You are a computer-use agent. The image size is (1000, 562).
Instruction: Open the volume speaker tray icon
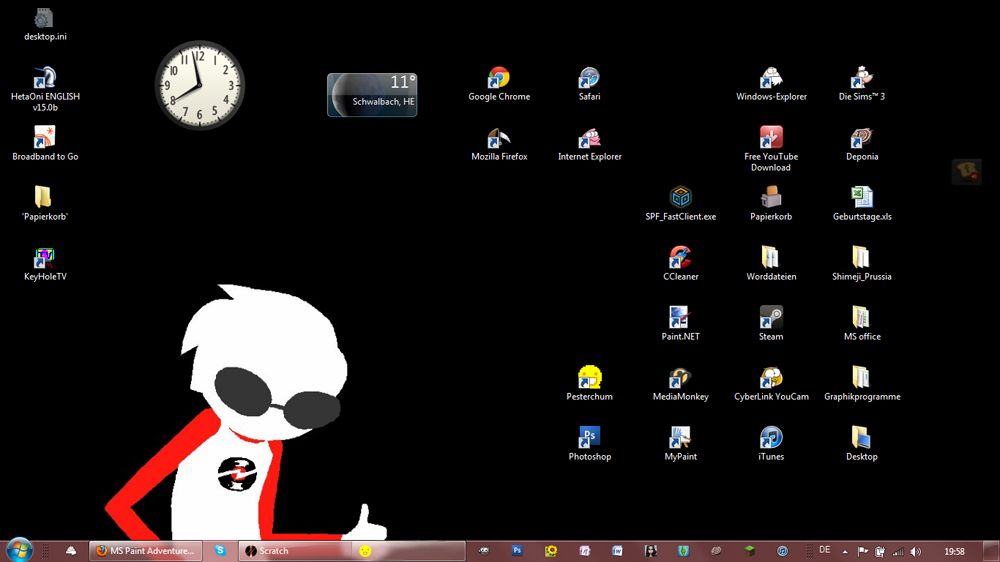click(915, 551)
